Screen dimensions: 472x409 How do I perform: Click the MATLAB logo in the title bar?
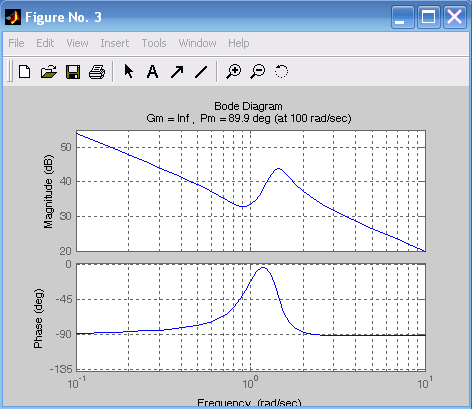click(x=13, y=17)
